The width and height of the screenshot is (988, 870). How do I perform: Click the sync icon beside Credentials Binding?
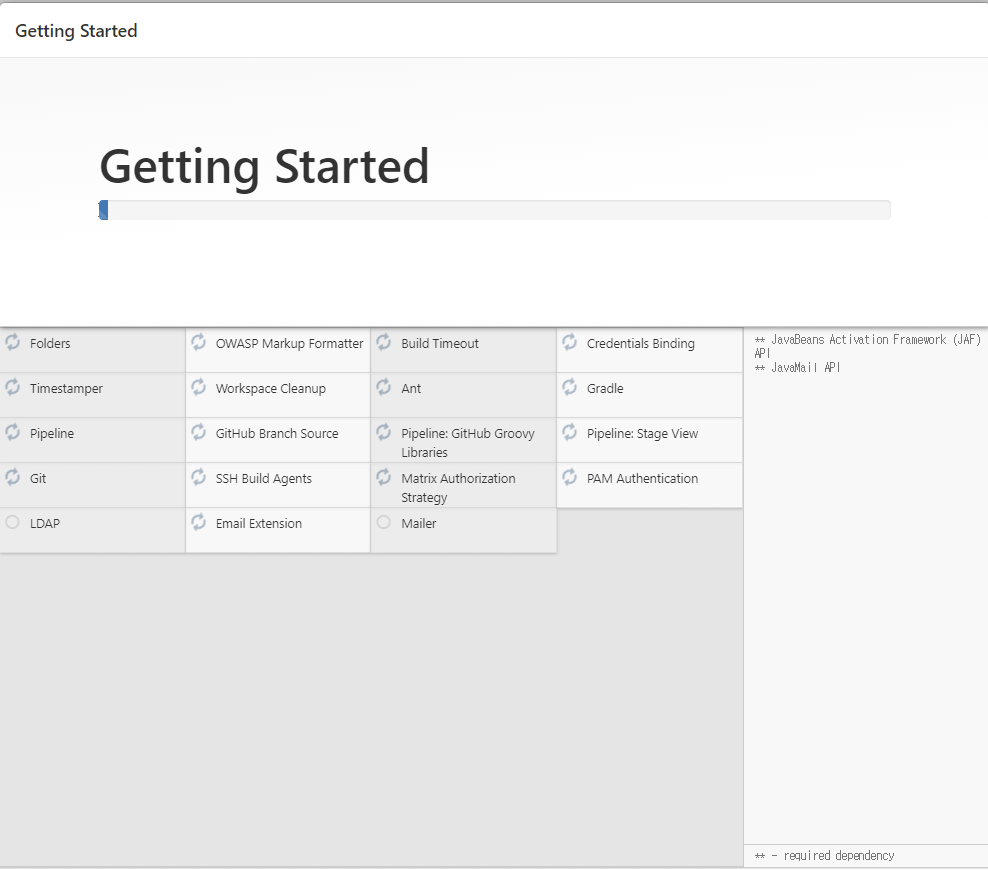tap(570, 342)
